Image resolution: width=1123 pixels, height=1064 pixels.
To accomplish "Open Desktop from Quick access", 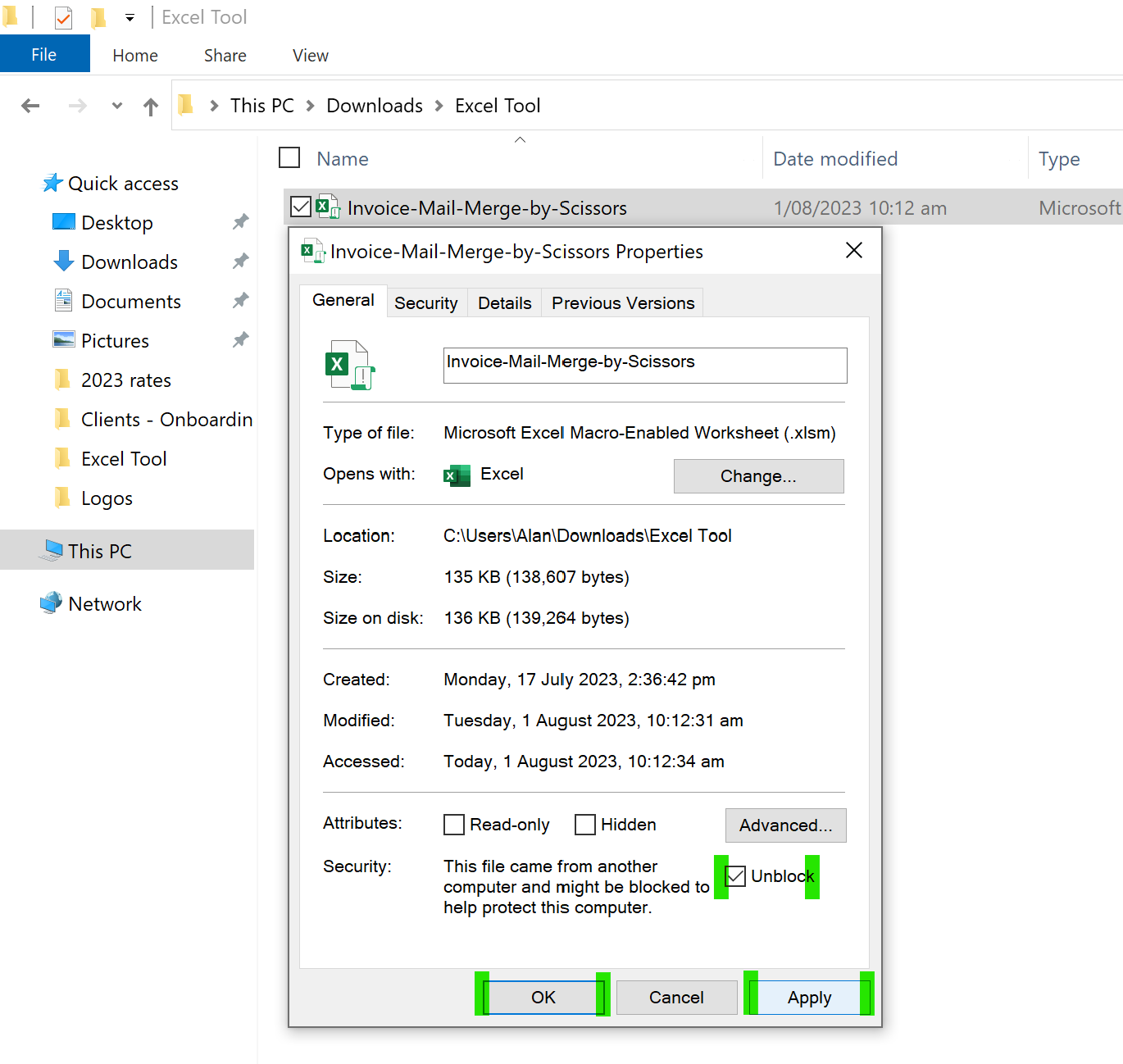I will tap(116, 223).
